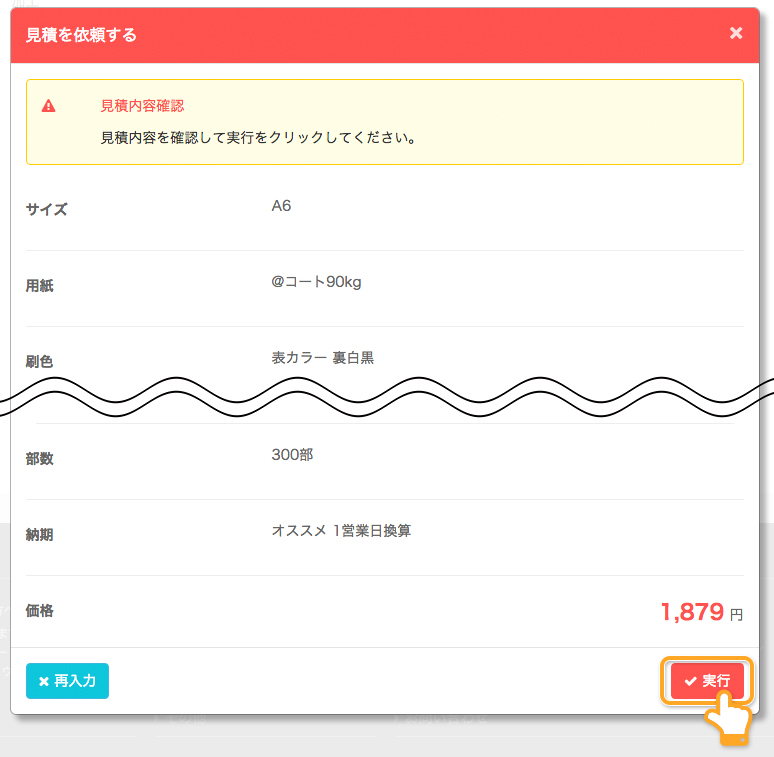Image resolution: width=774 pixels, height=757 pixels.
Task: Click the alert message about 実行をクリック
Action: coord(258,137)
